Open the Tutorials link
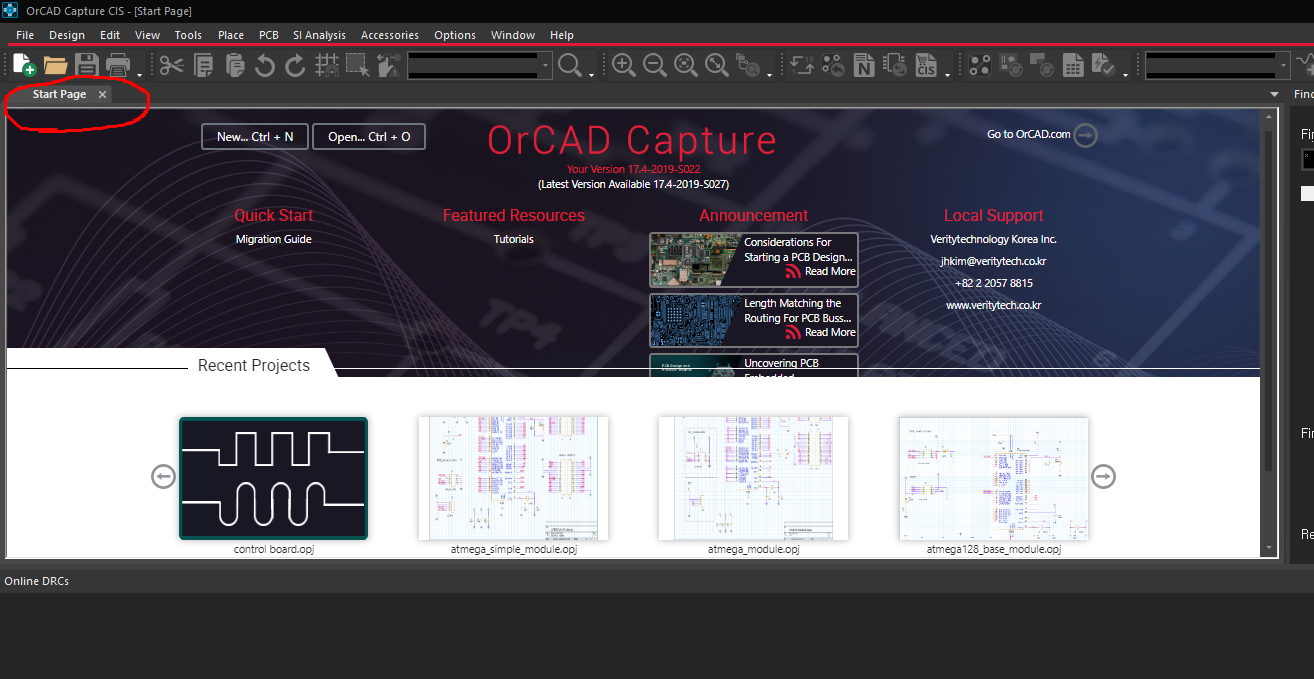Viewport: 1314px width, 679px height. click(x=514, y=239)
